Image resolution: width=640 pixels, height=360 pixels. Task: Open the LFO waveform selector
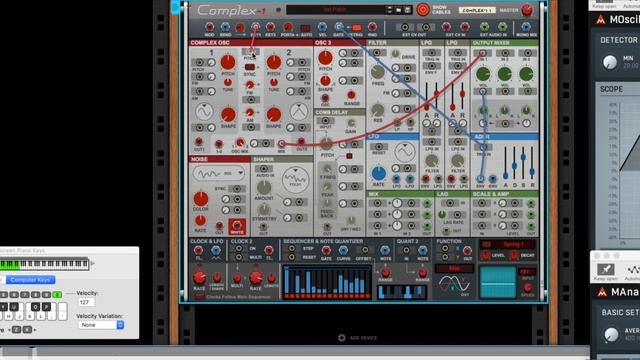pyautogui.click(x=404, y=152)
